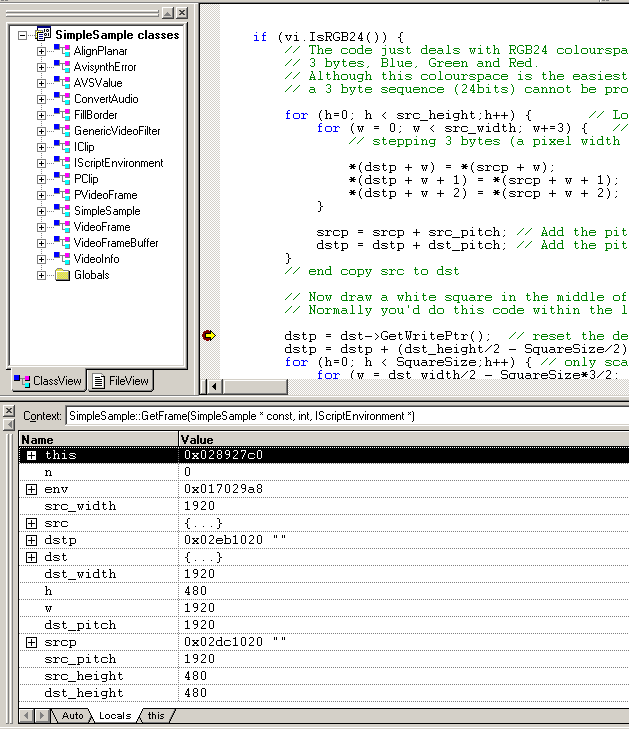Viewport: 629px width, 729px height.
Task: Expand the GenericVideoFilter class node
Action: point(41,131)
